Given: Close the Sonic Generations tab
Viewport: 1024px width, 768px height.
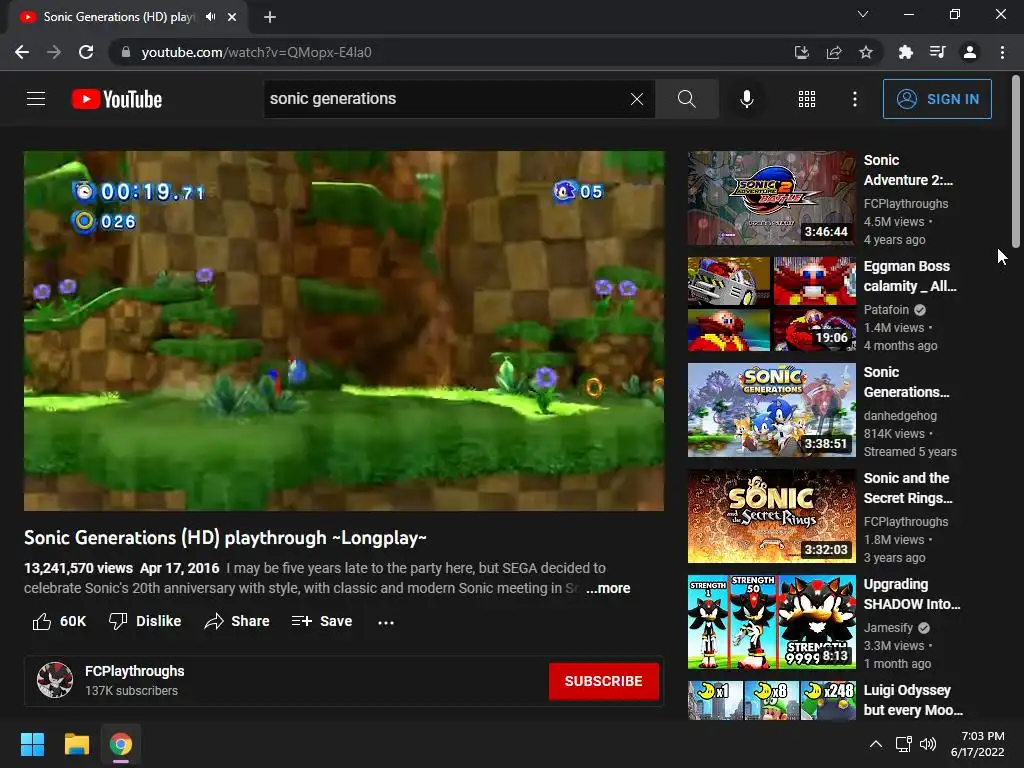Looking at the screenshot, I should click(x=232, y=17).
